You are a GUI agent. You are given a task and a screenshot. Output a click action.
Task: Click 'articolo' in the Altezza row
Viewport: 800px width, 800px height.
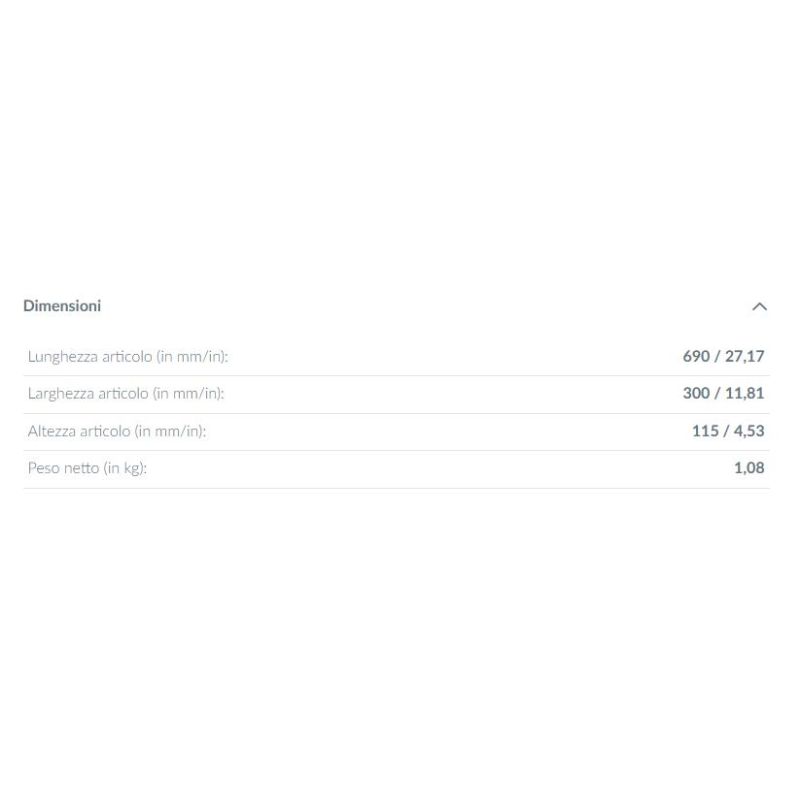(x=106, y=431)
